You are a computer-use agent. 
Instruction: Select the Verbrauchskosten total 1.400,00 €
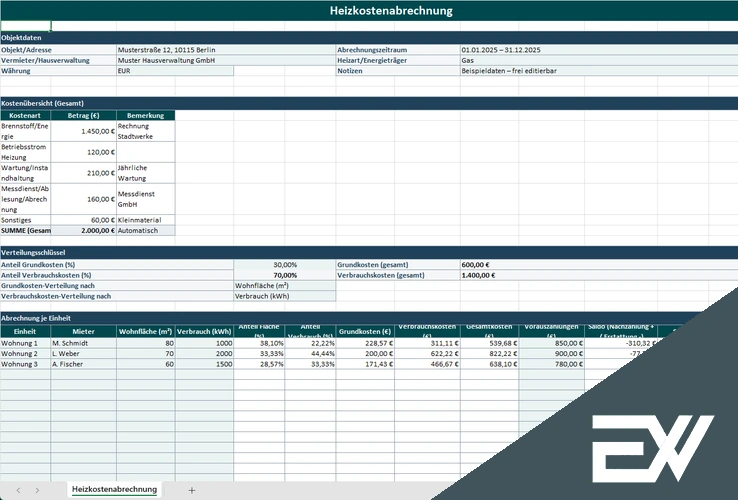[599, 275]
